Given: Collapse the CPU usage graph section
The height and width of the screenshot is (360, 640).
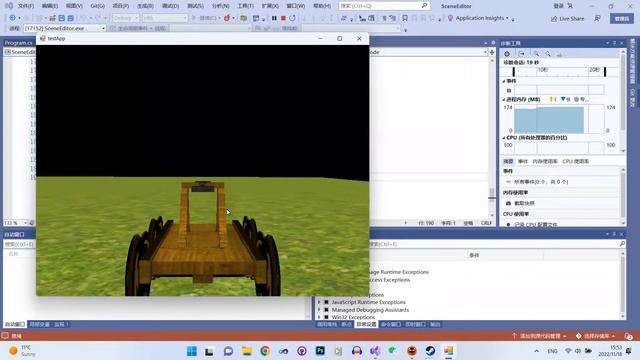Looking at the screenshot, I should (504, 138).
